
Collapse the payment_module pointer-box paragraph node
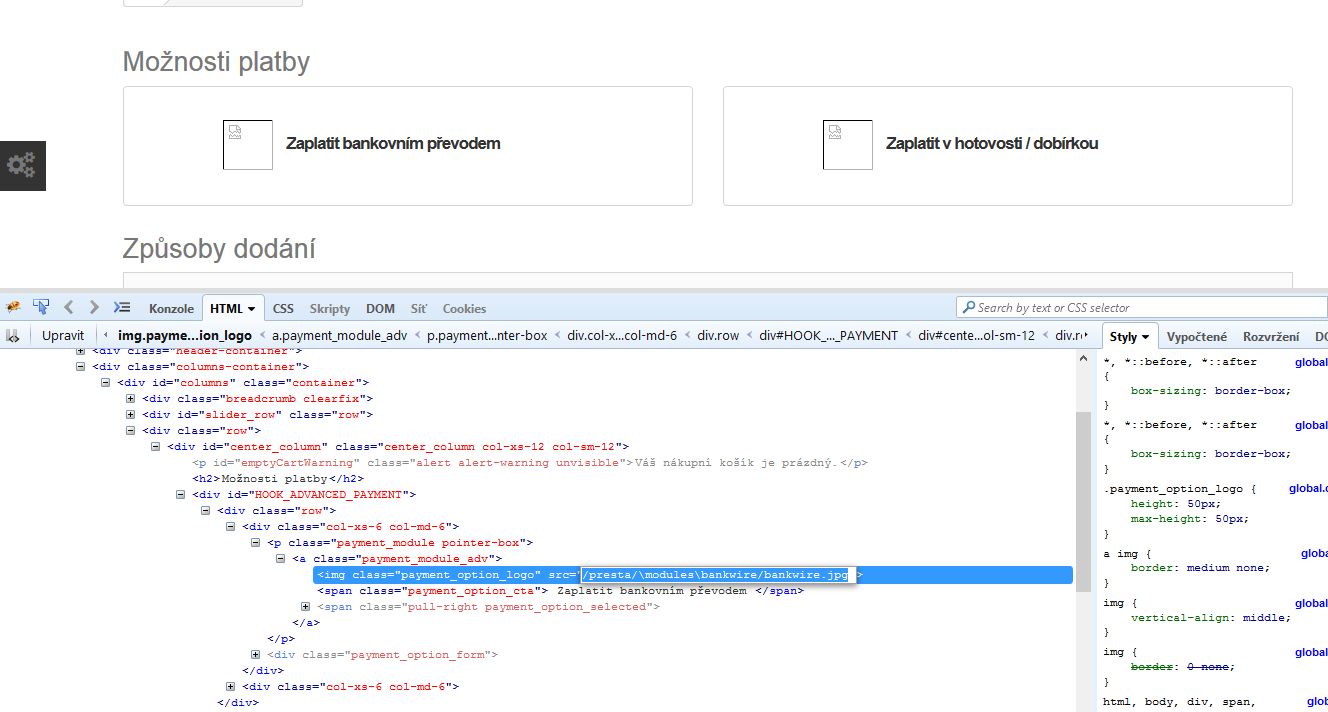coord(257,543)
